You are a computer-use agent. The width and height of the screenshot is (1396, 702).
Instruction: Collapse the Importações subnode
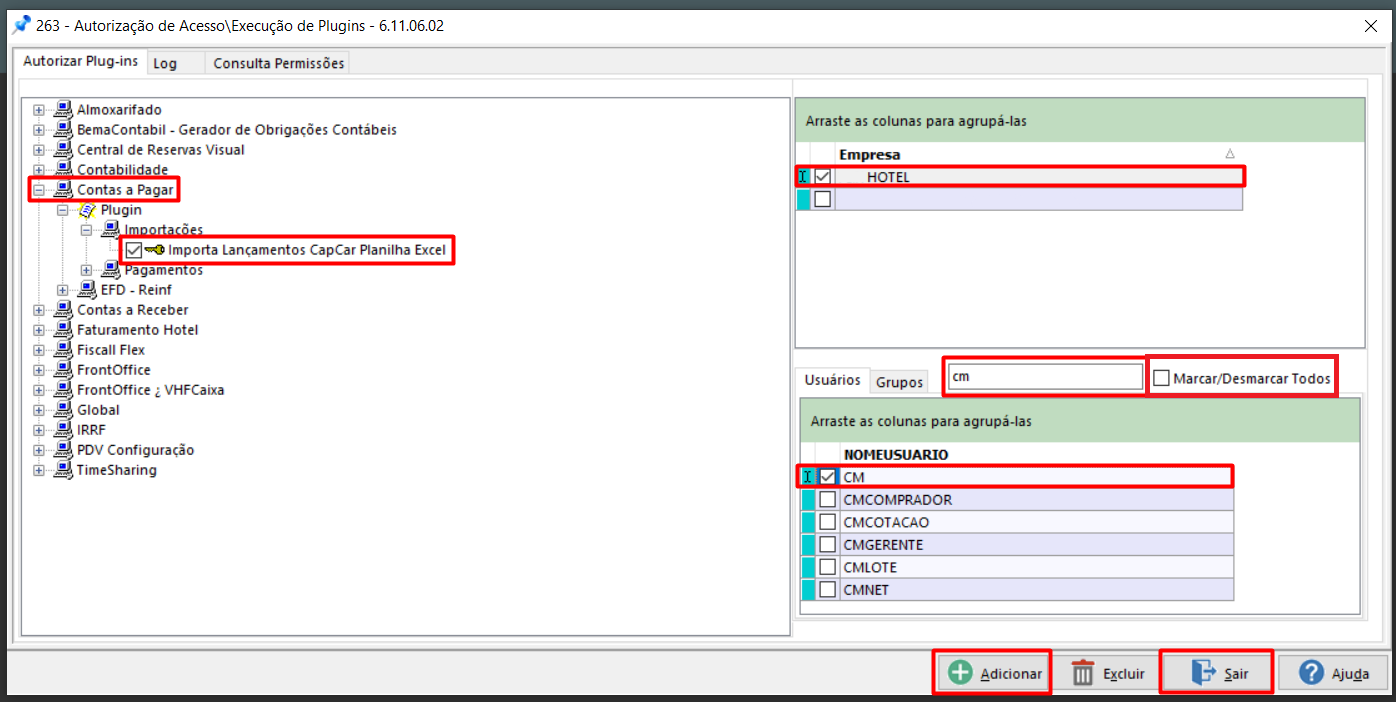click(x=86, y=230)
